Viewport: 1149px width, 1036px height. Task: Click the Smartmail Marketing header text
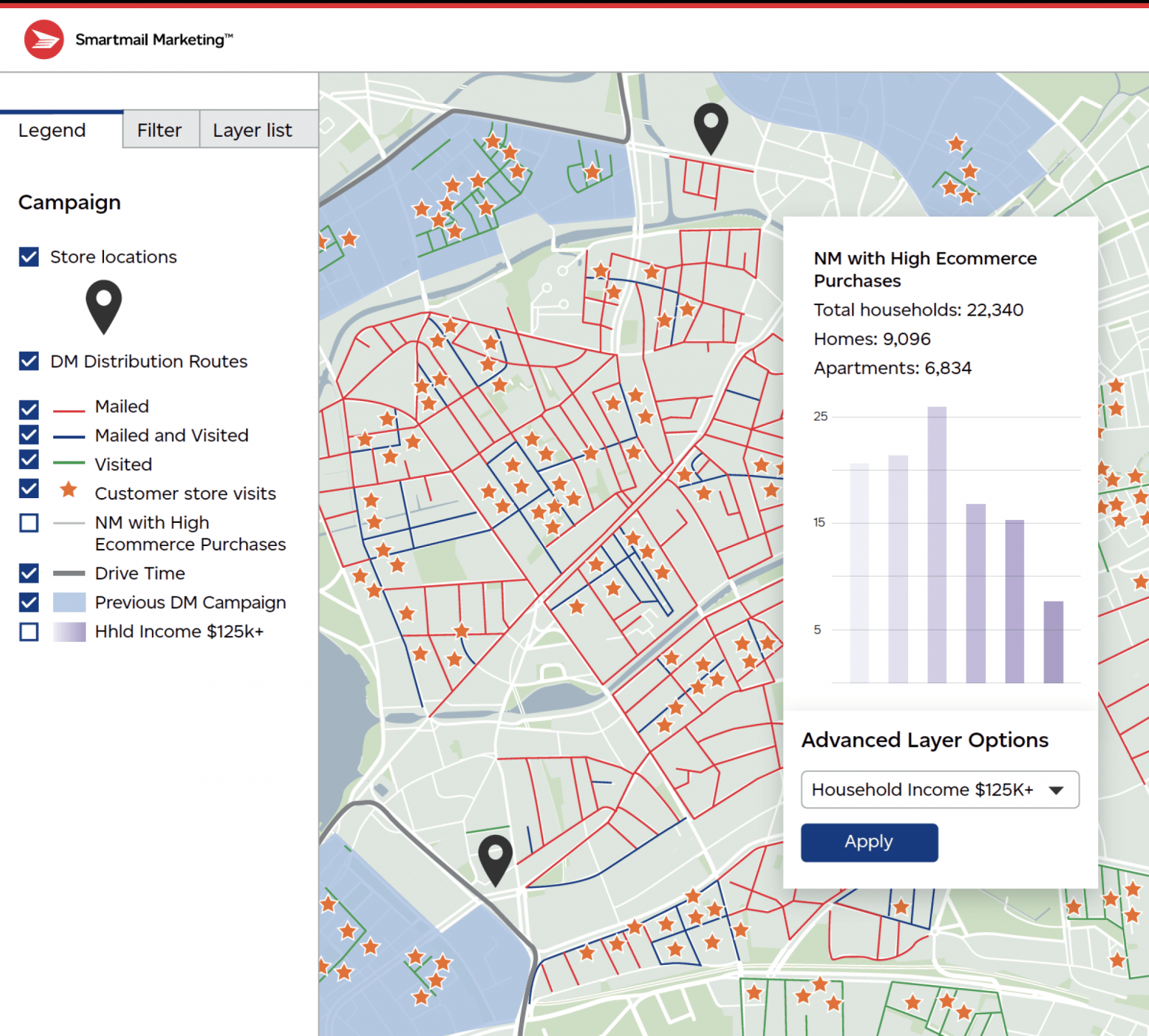coord(153,39)
